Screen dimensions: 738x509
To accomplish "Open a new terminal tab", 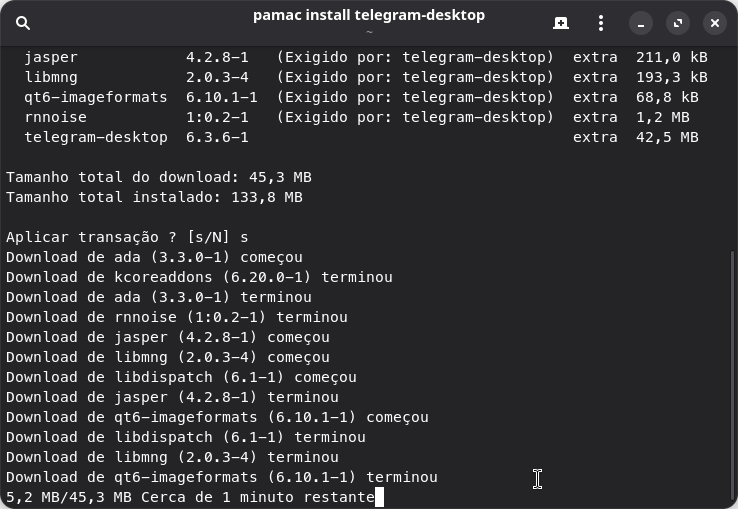I will pyautogui.click(x=561, y=23).
